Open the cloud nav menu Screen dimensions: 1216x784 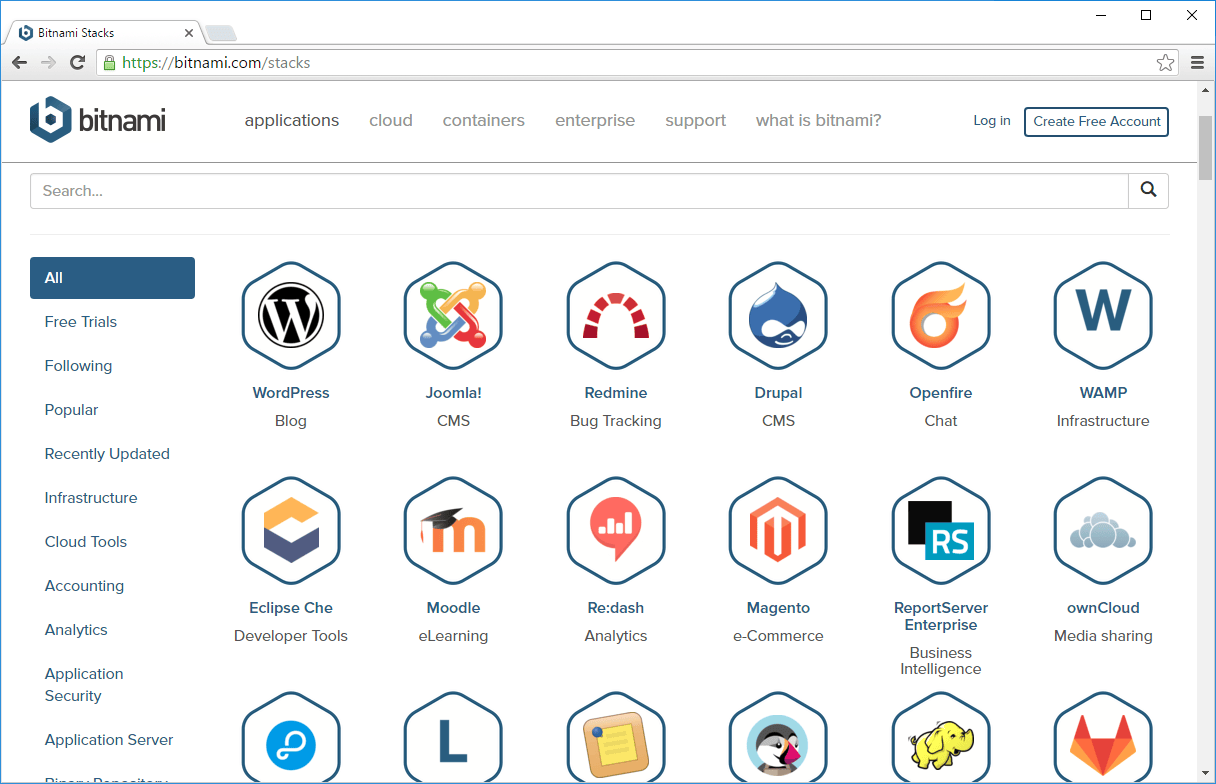[391, 121]
